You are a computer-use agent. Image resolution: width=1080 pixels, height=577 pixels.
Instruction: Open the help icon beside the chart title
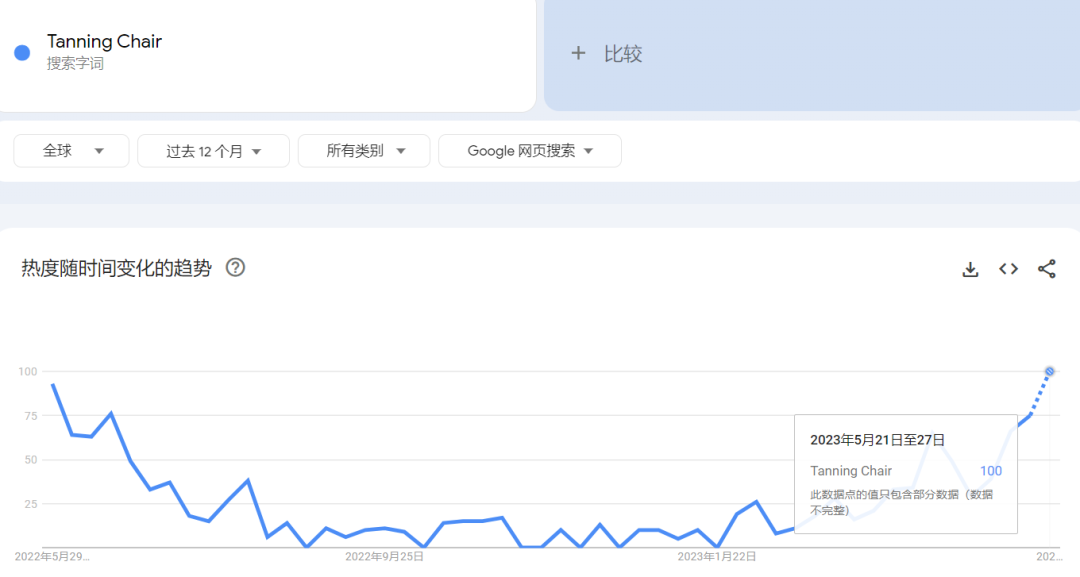click(235, 268)
